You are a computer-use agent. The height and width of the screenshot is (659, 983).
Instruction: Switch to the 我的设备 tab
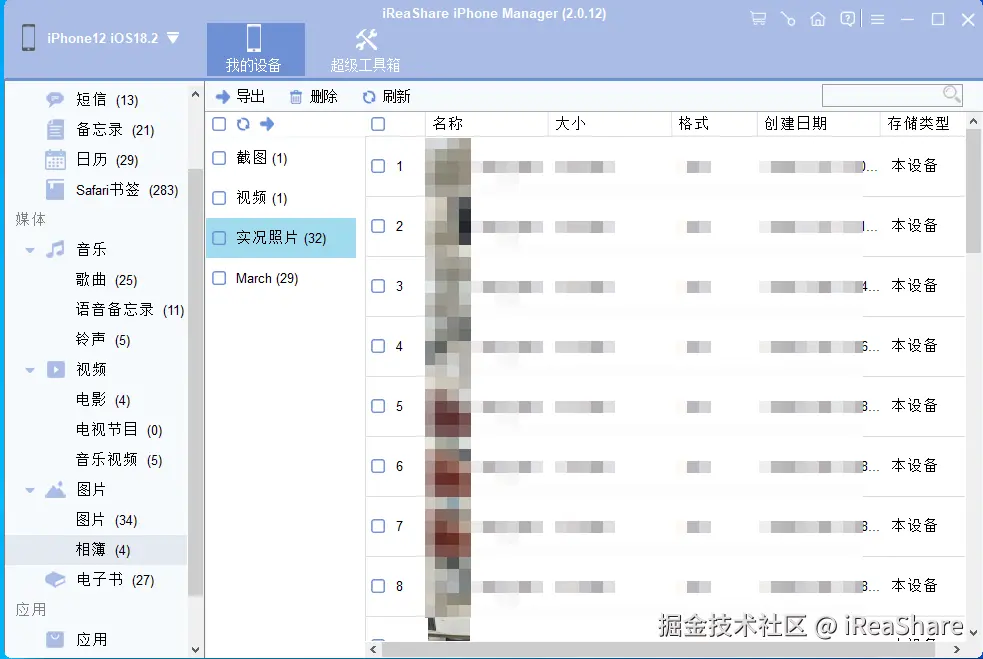click(x=255, y=48)
